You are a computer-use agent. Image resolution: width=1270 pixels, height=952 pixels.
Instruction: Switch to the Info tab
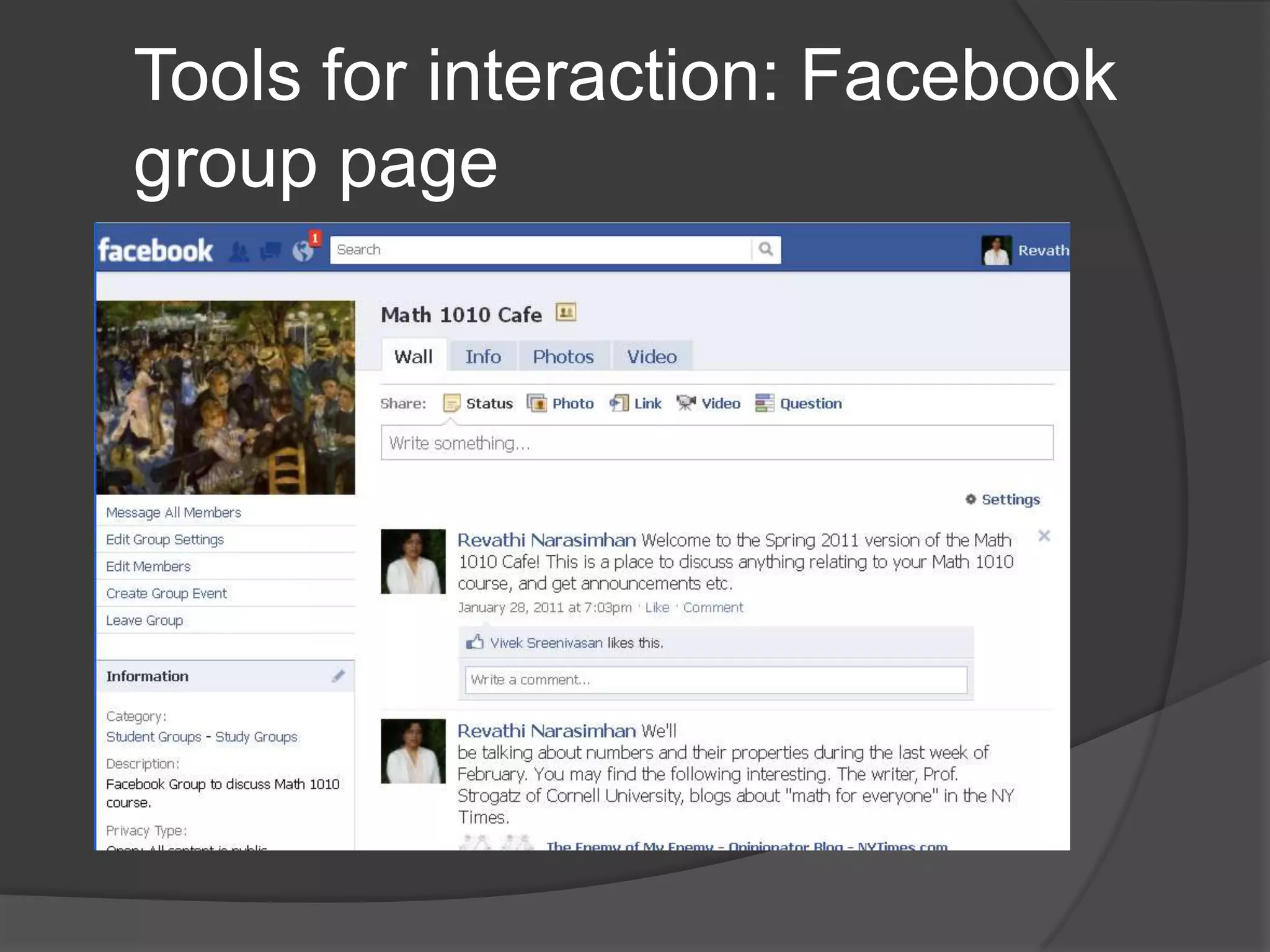coord(483,356)
